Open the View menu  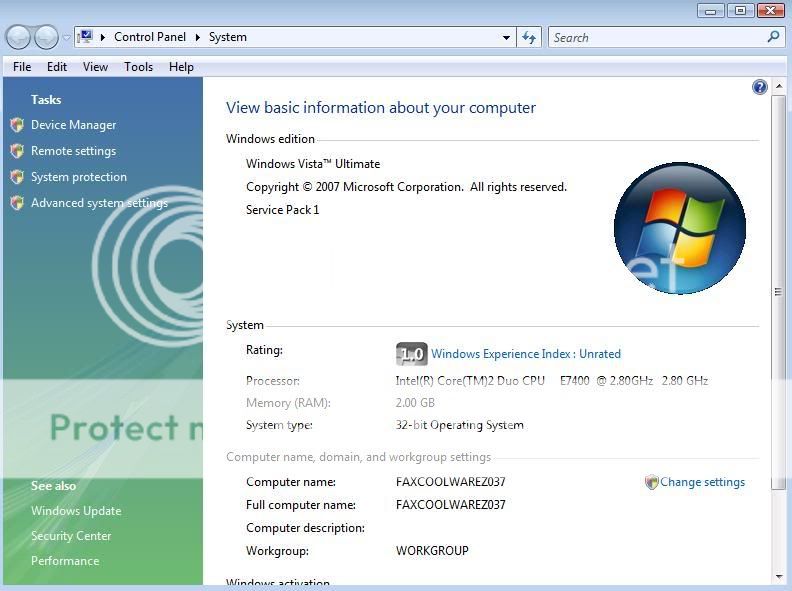tap(95, 67)
